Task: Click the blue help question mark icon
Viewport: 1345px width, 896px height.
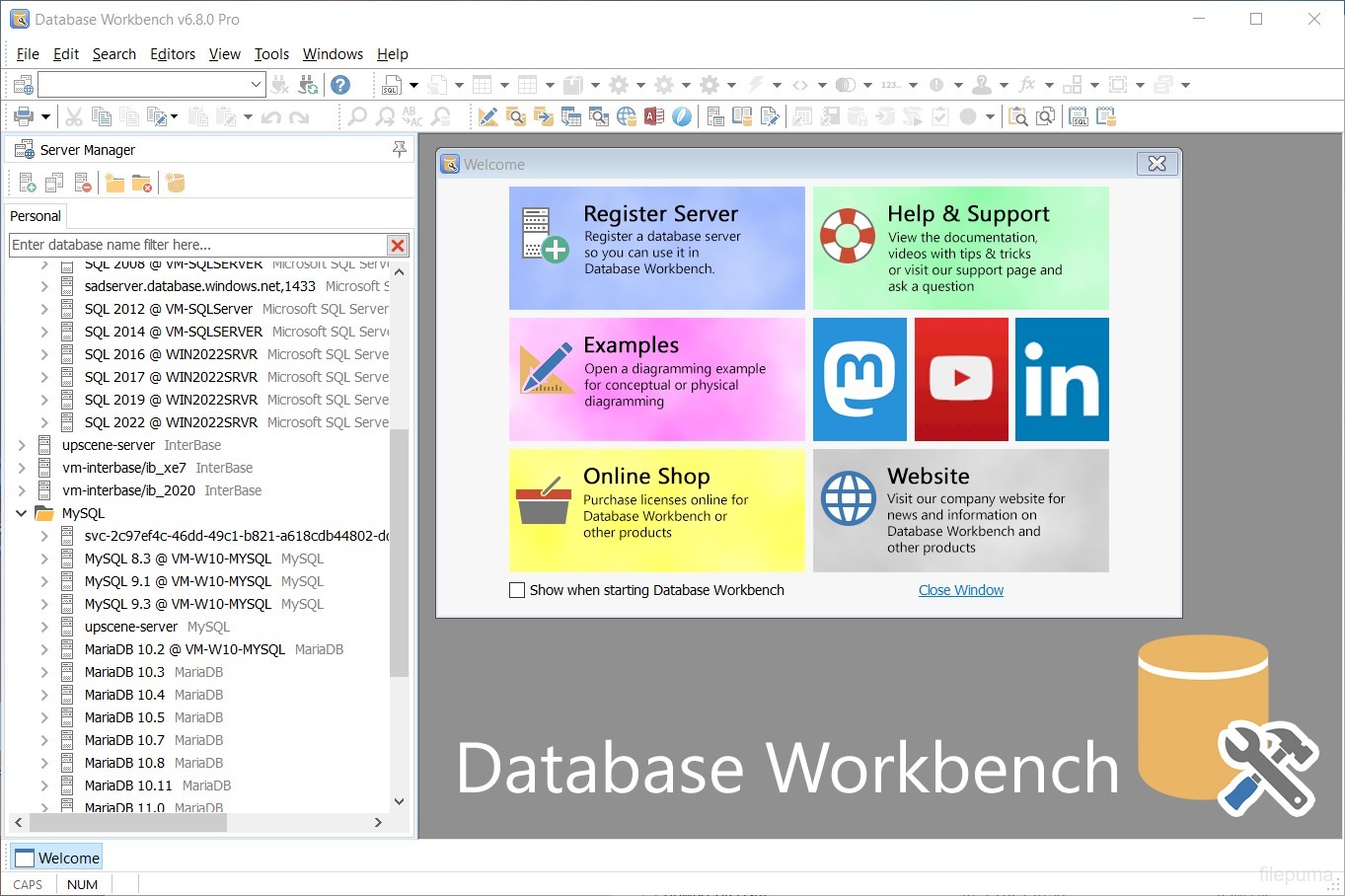Action: (x=340, y=85)
